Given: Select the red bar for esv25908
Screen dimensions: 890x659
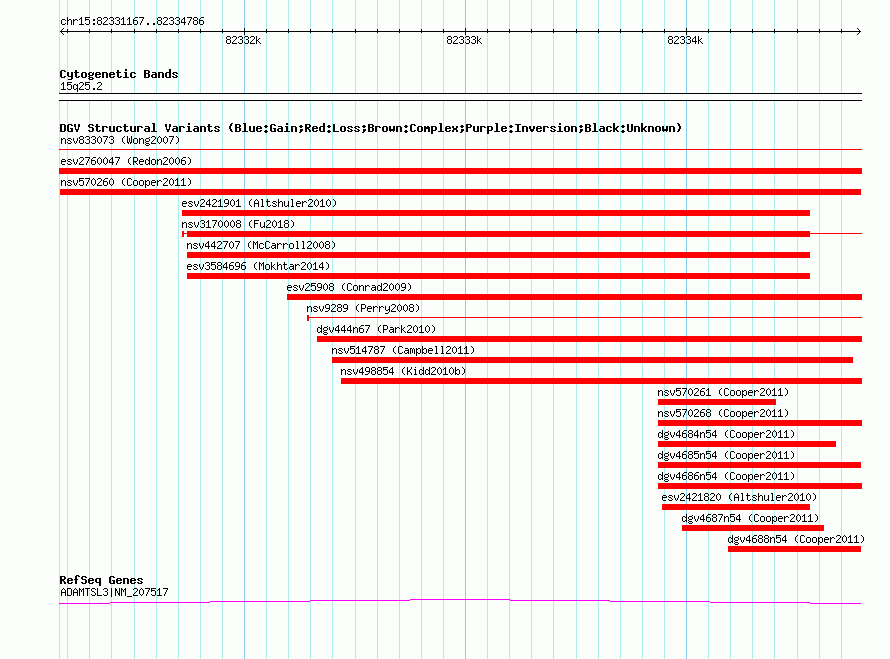Looking at the screenshot, I should point(574,297).
